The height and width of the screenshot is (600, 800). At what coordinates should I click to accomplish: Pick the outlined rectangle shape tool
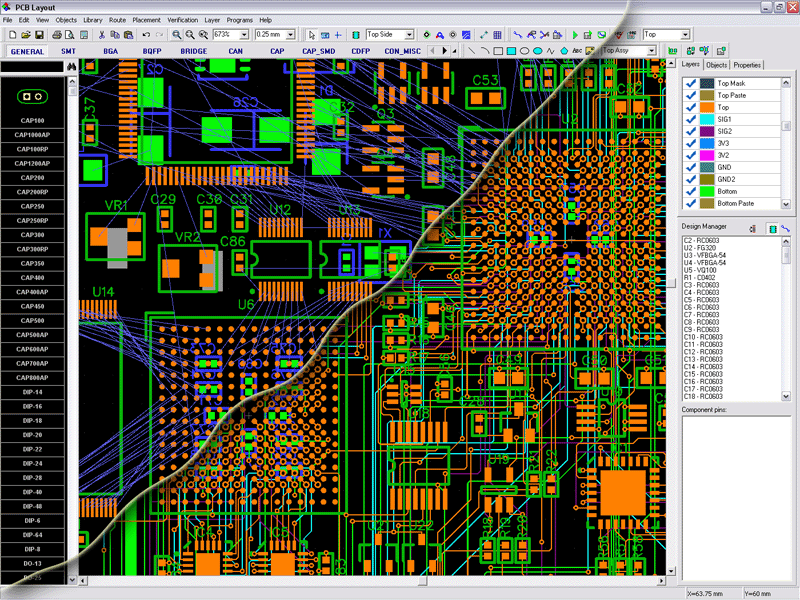coord(498,51)
